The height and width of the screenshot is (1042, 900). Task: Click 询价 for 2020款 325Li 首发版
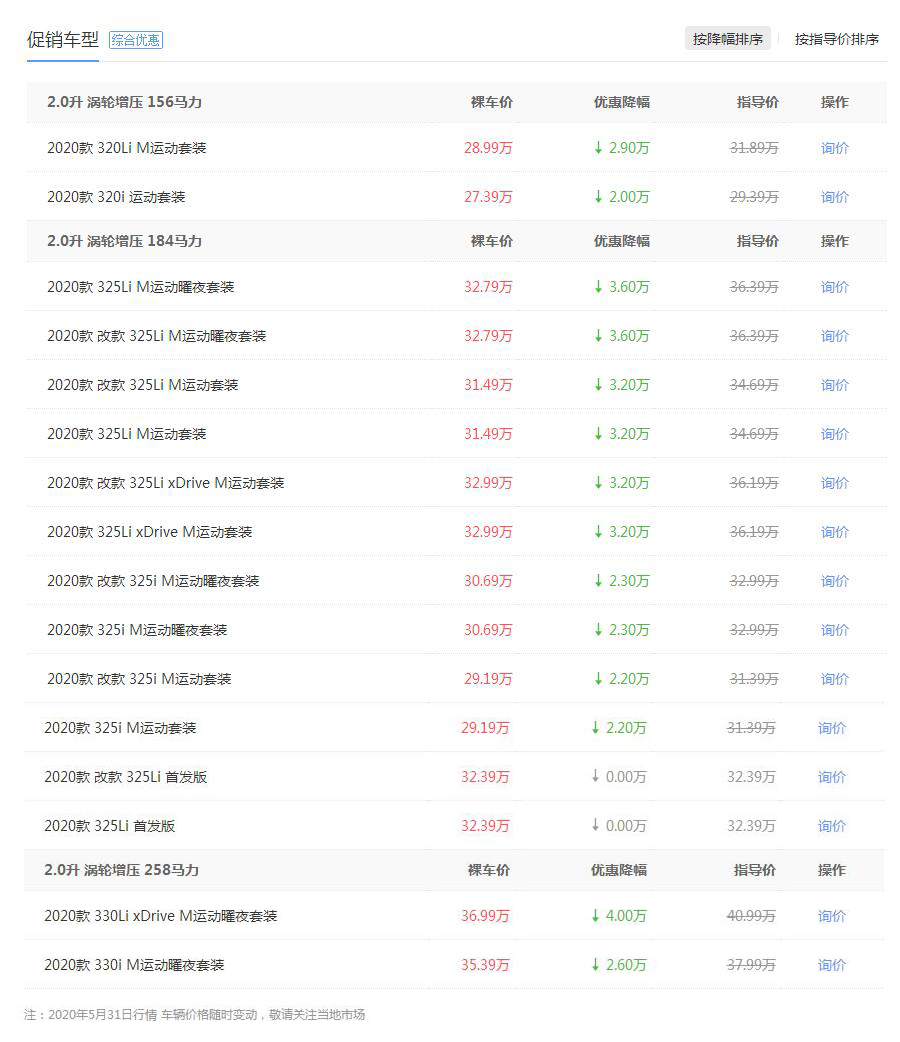tap(832, 826)
